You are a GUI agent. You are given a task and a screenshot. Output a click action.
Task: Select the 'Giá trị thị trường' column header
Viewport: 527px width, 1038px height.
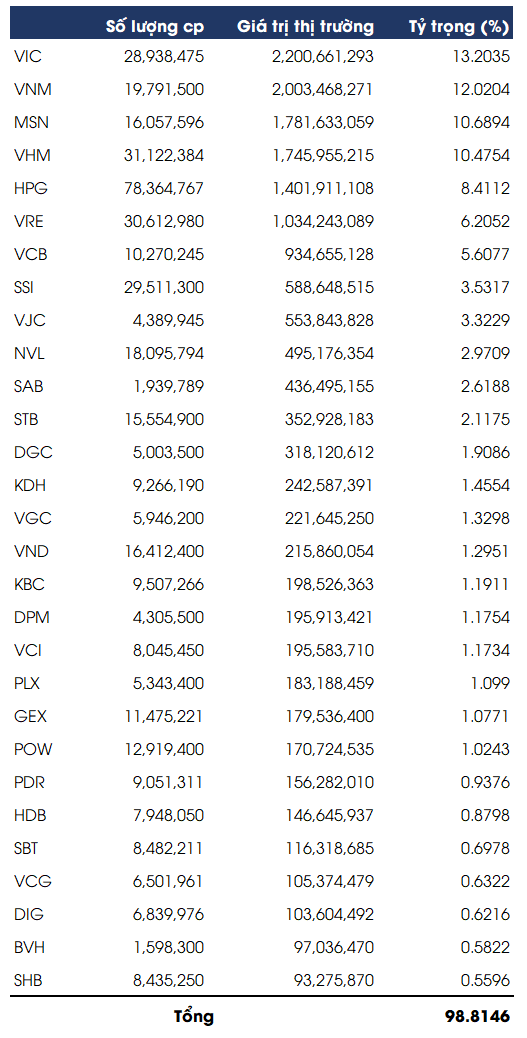point(306,26)
